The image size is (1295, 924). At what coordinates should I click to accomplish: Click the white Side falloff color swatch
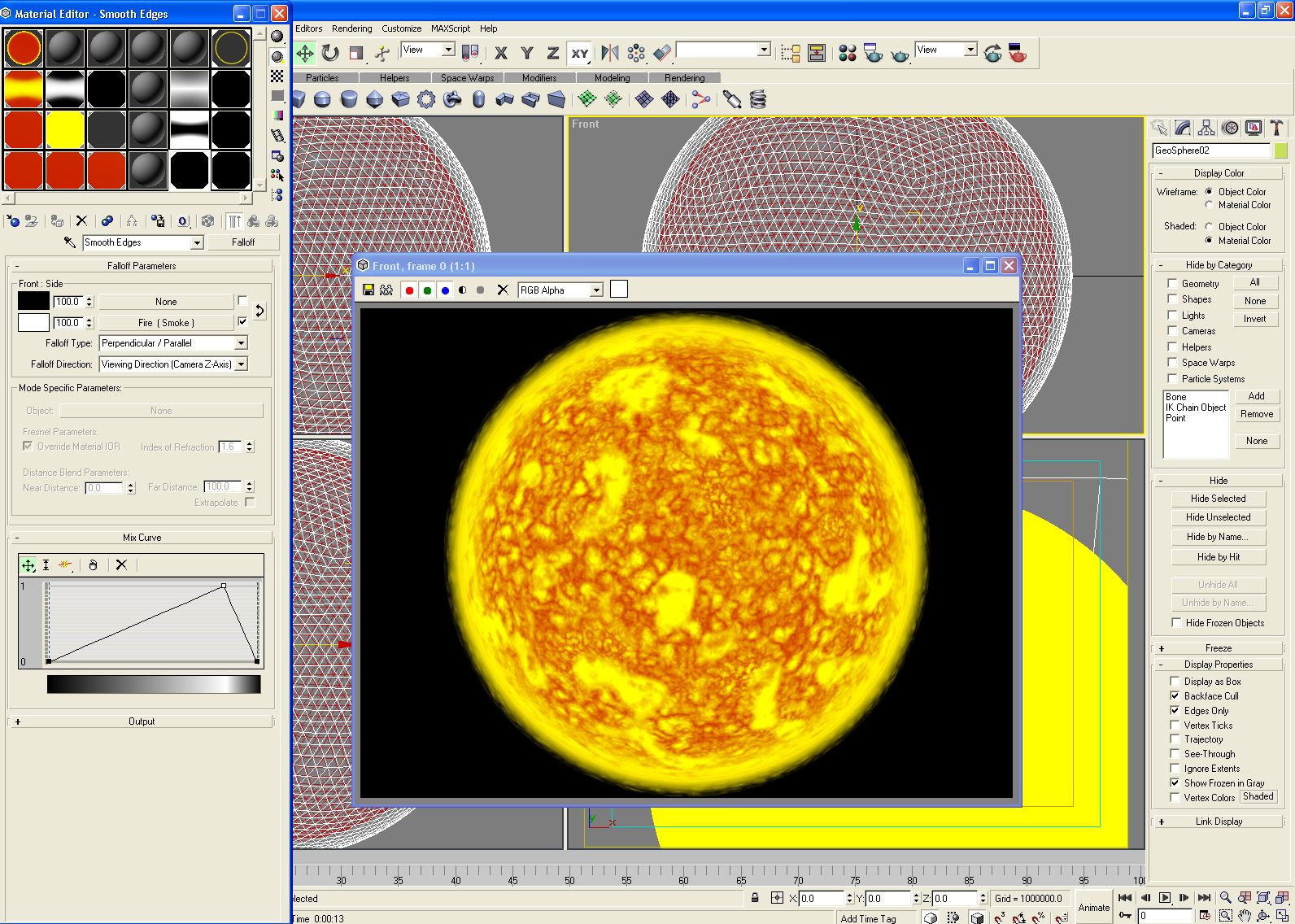click(33, 322)
